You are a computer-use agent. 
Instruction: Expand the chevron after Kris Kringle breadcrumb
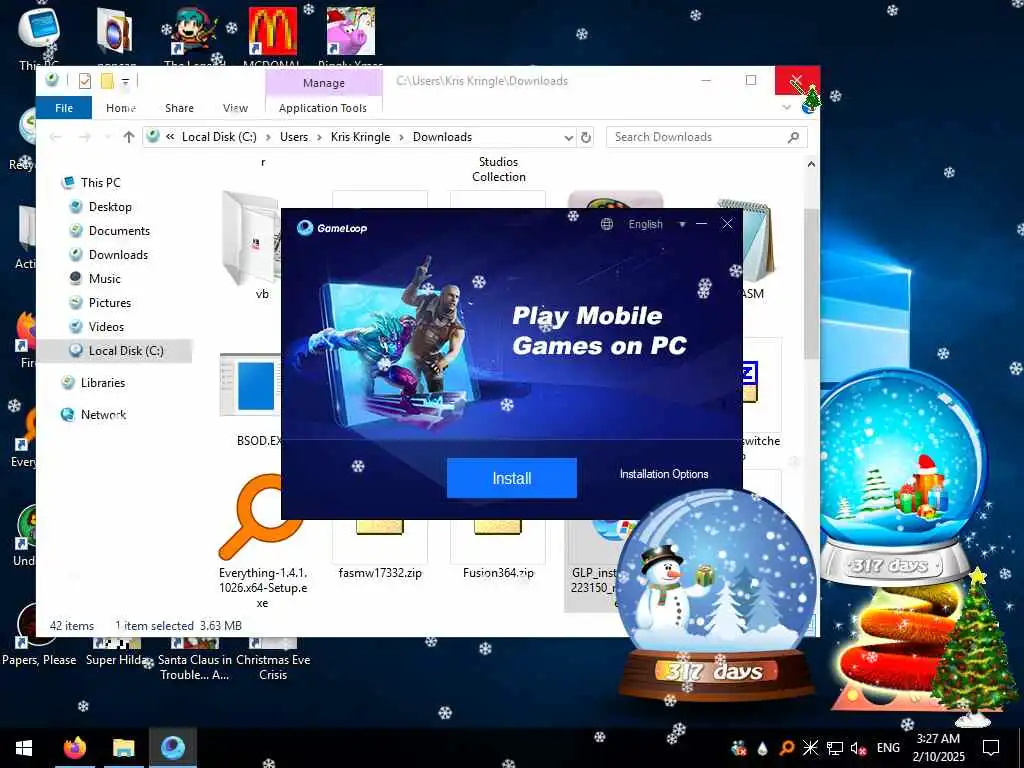pos(401,137)
